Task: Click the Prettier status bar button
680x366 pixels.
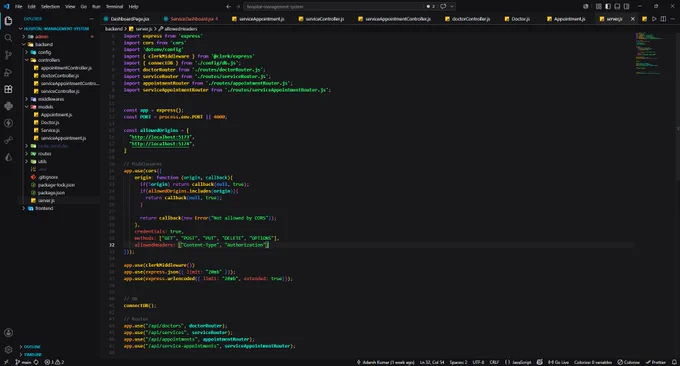Action: [656, 362]
